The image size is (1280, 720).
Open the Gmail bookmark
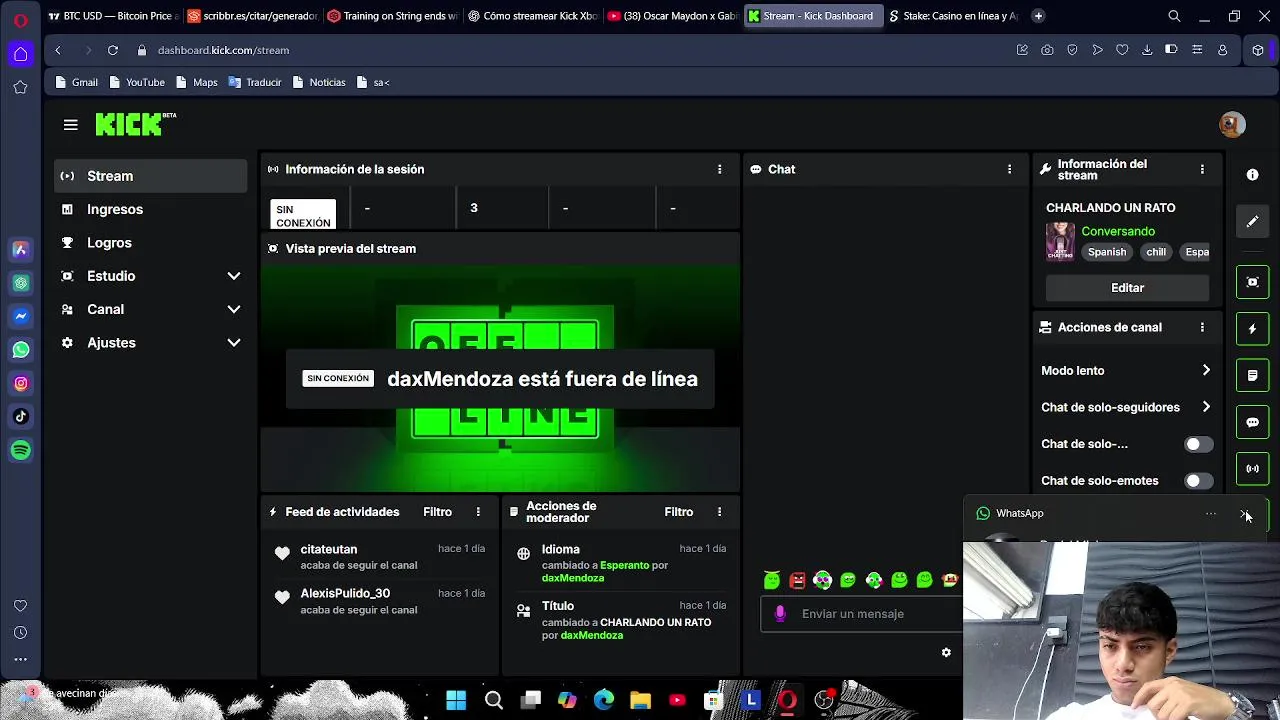click(77, 82)
